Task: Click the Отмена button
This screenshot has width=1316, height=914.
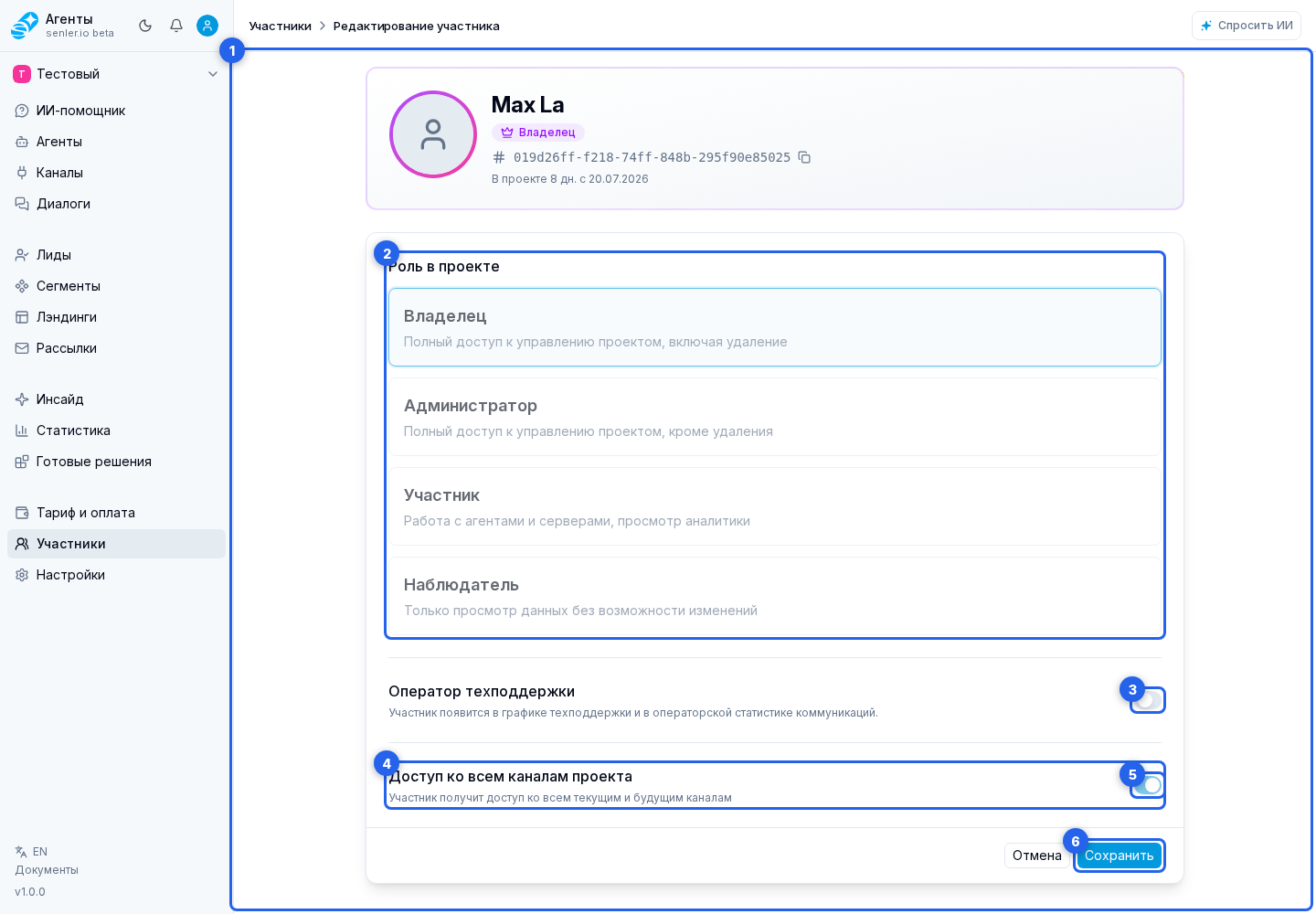Action: [1036, 856]
